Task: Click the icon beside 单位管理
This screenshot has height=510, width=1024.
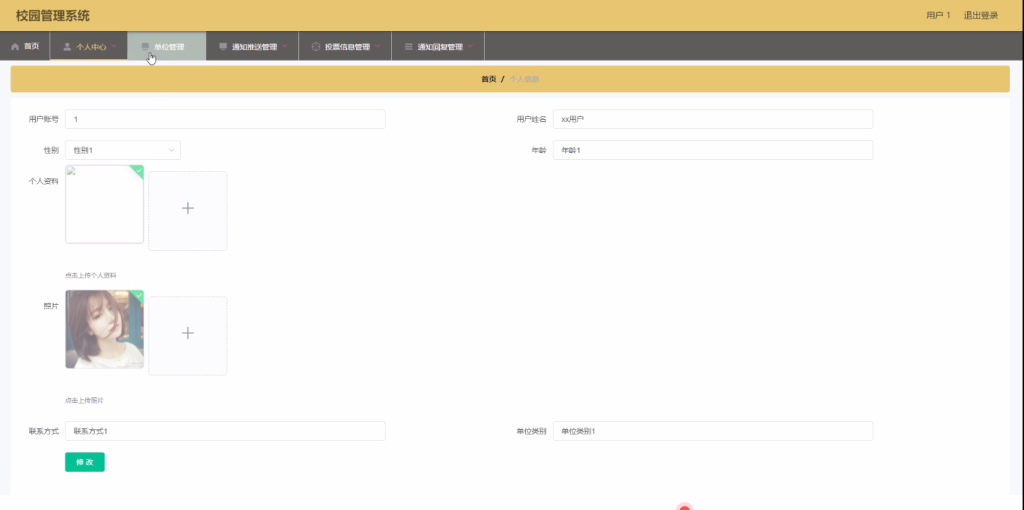Action: 145,47
